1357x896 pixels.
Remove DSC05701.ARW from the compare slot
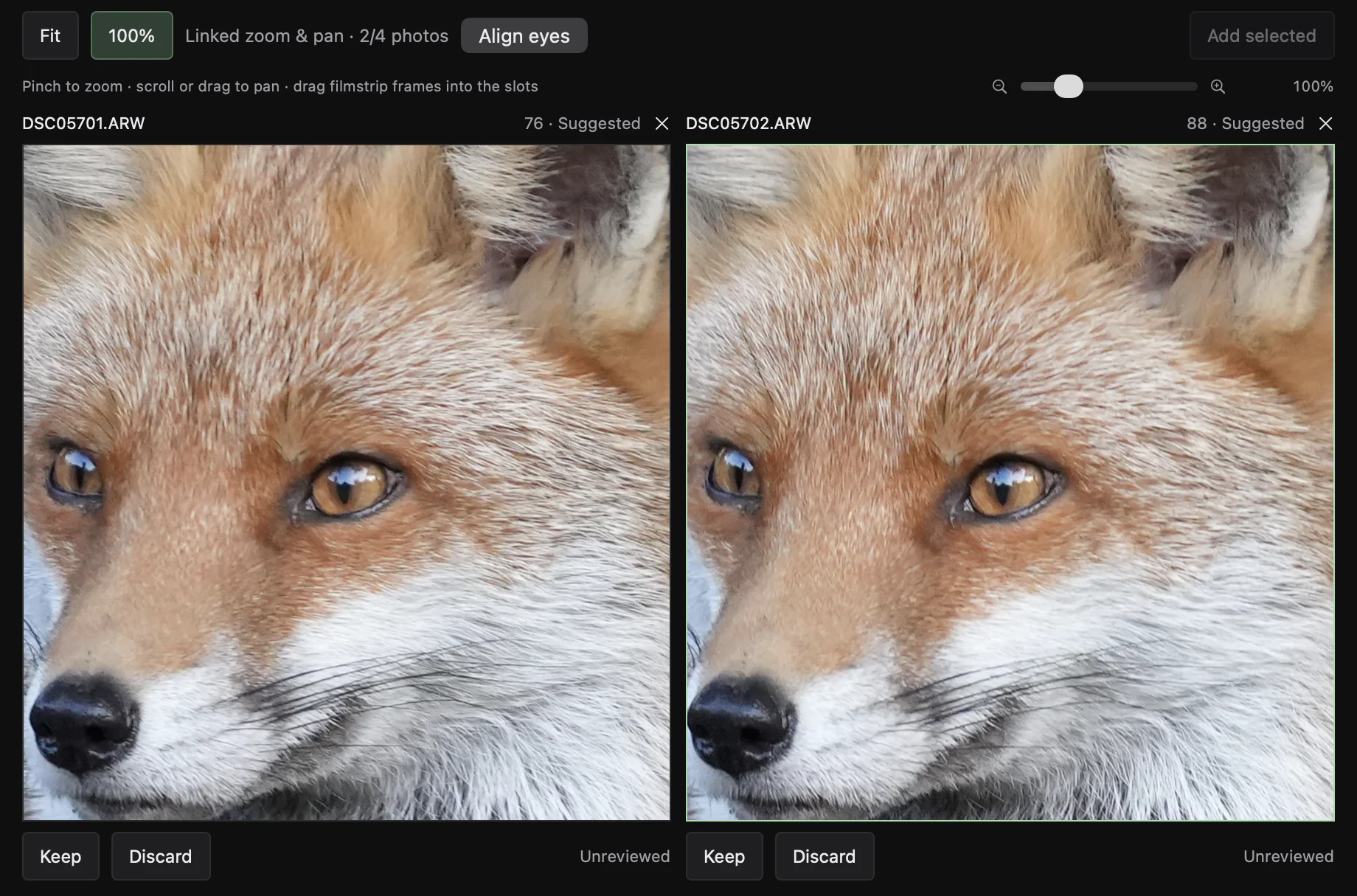tap(662, 123)
